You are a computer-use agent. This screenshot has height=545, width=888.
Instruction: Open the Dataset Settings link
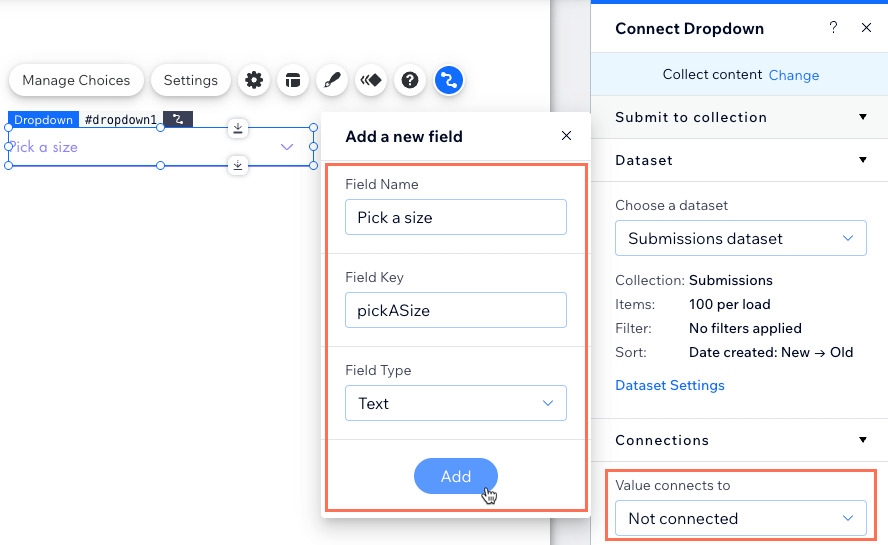point(670,385)
